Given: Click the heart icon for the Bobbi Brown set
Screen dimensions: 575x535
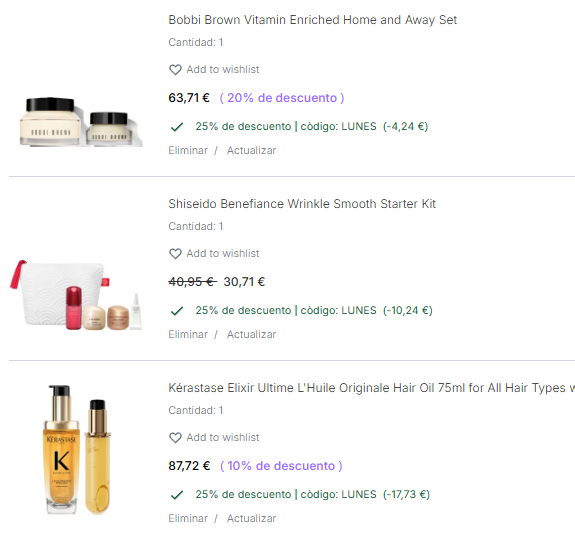Looking at the screenshot, I should pos(175,70).
